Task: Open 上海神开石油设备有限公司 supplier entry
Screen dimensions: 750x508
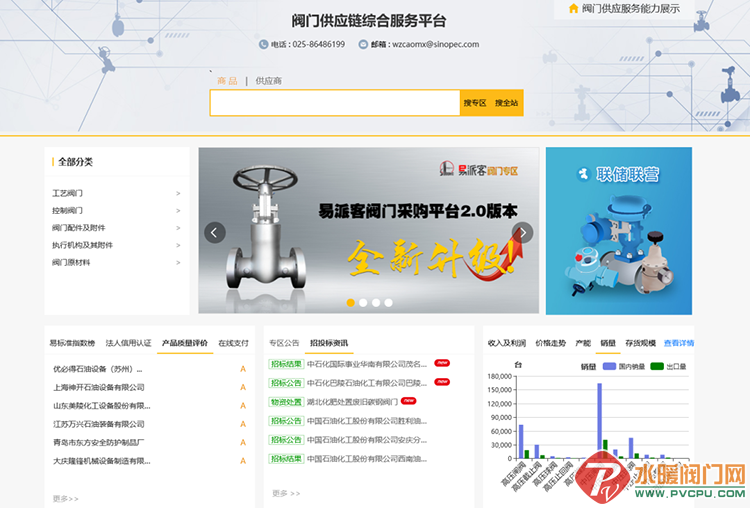Action: point(99,387)
